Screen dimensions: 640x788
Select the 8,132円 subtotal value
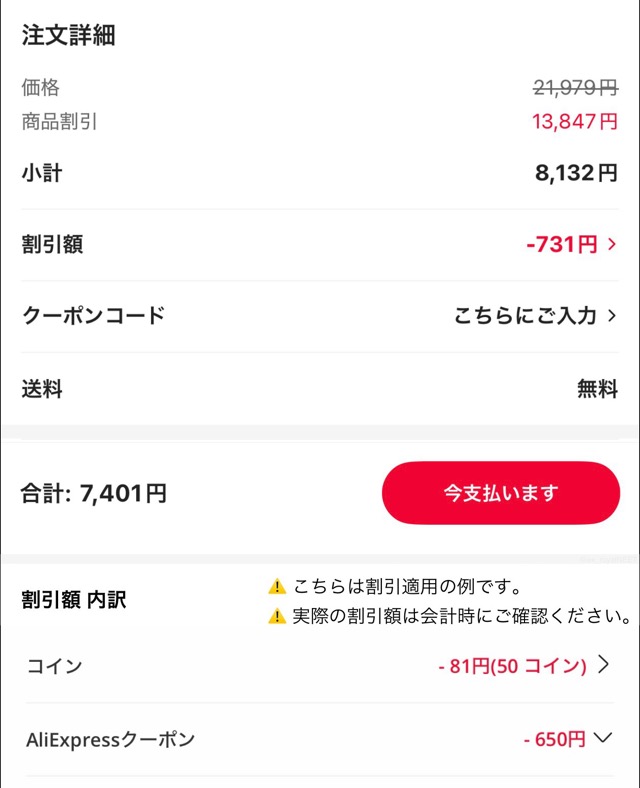click(576, 173)
